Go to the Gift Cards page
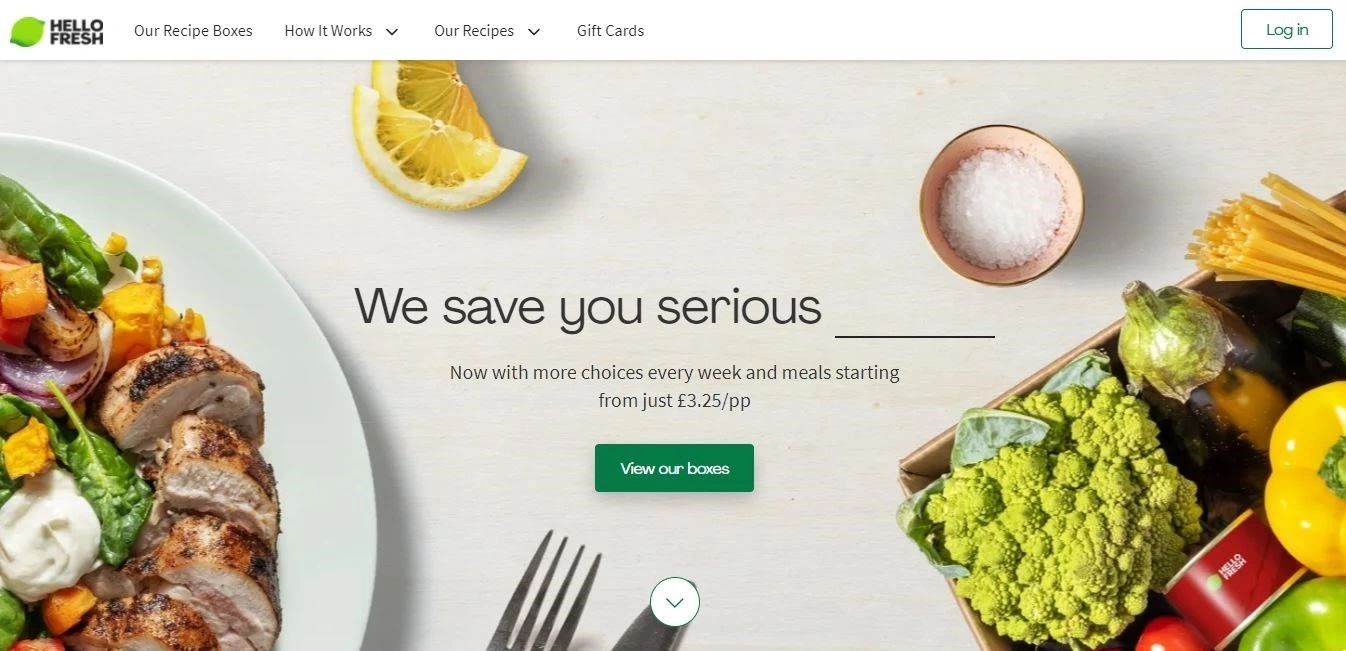This screenshot has height=651, width=1346. (610, 31)
